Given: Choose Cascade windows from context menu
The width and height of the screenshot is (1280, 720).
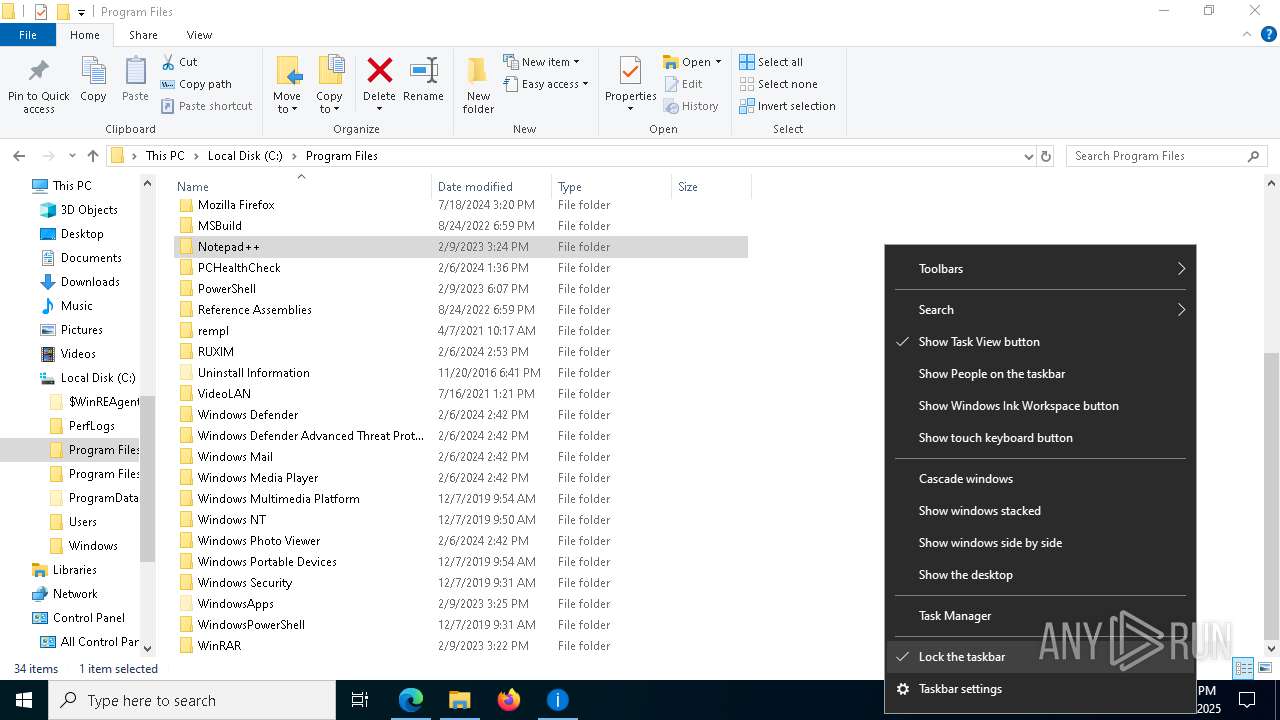Looking at the screenshot, I should 1040,479.
